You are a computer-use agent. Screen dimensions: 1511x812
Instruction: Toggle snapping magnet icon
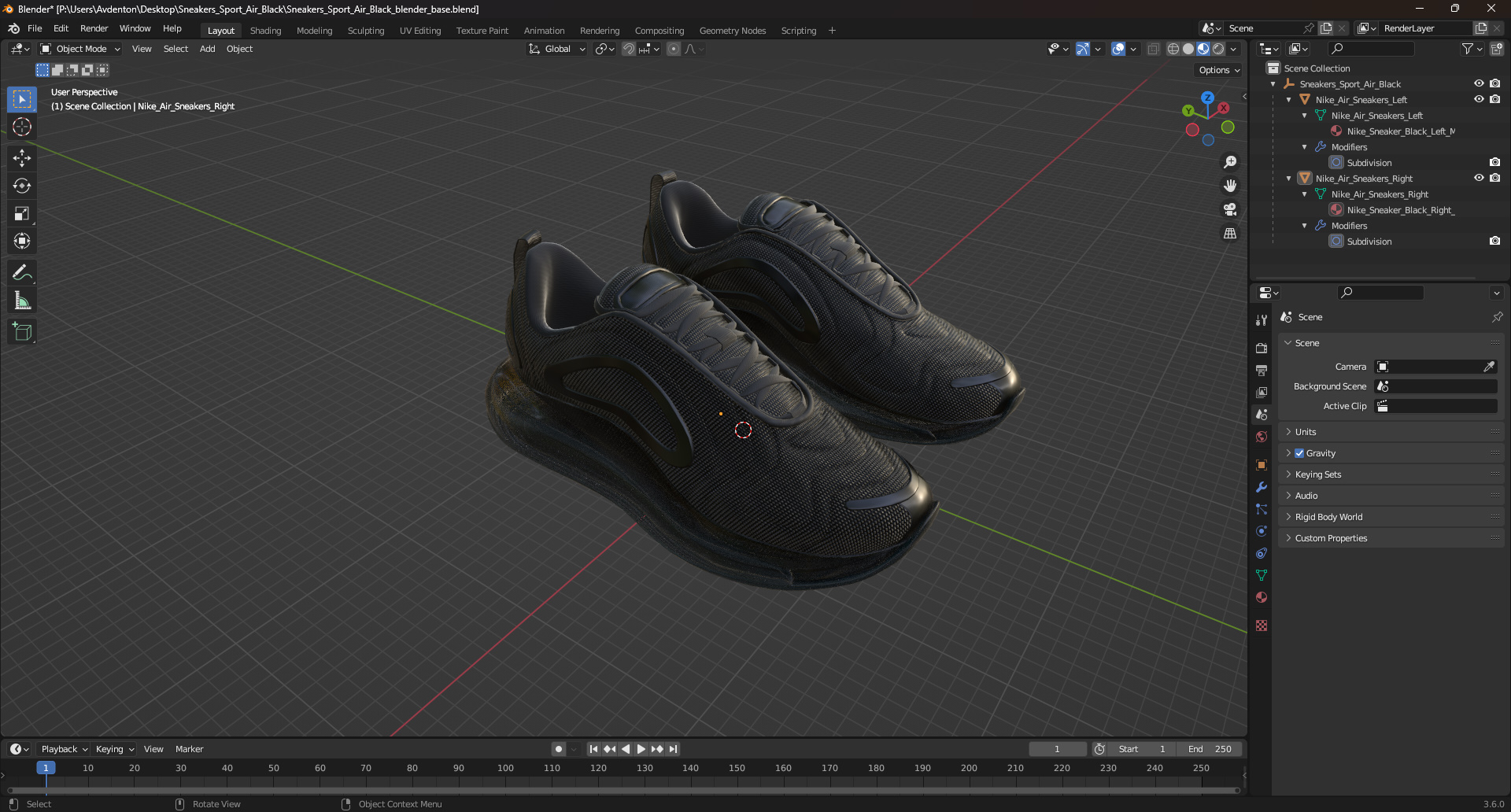[x=629, y=49]
